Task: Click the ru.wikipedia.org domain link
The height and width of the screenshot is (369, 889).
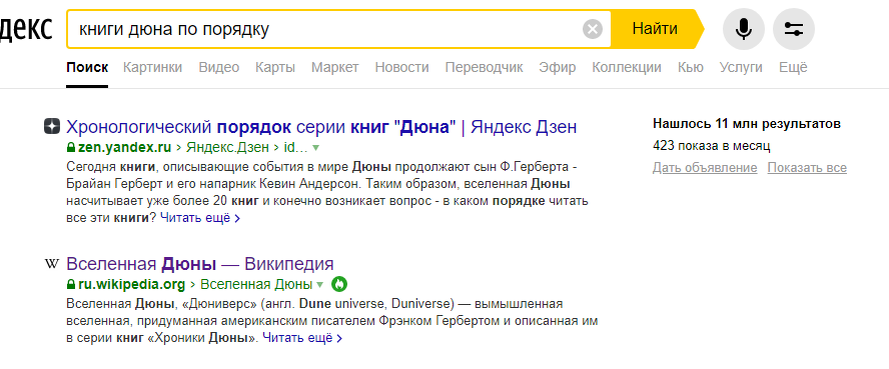Action: (x=132, y=284)
